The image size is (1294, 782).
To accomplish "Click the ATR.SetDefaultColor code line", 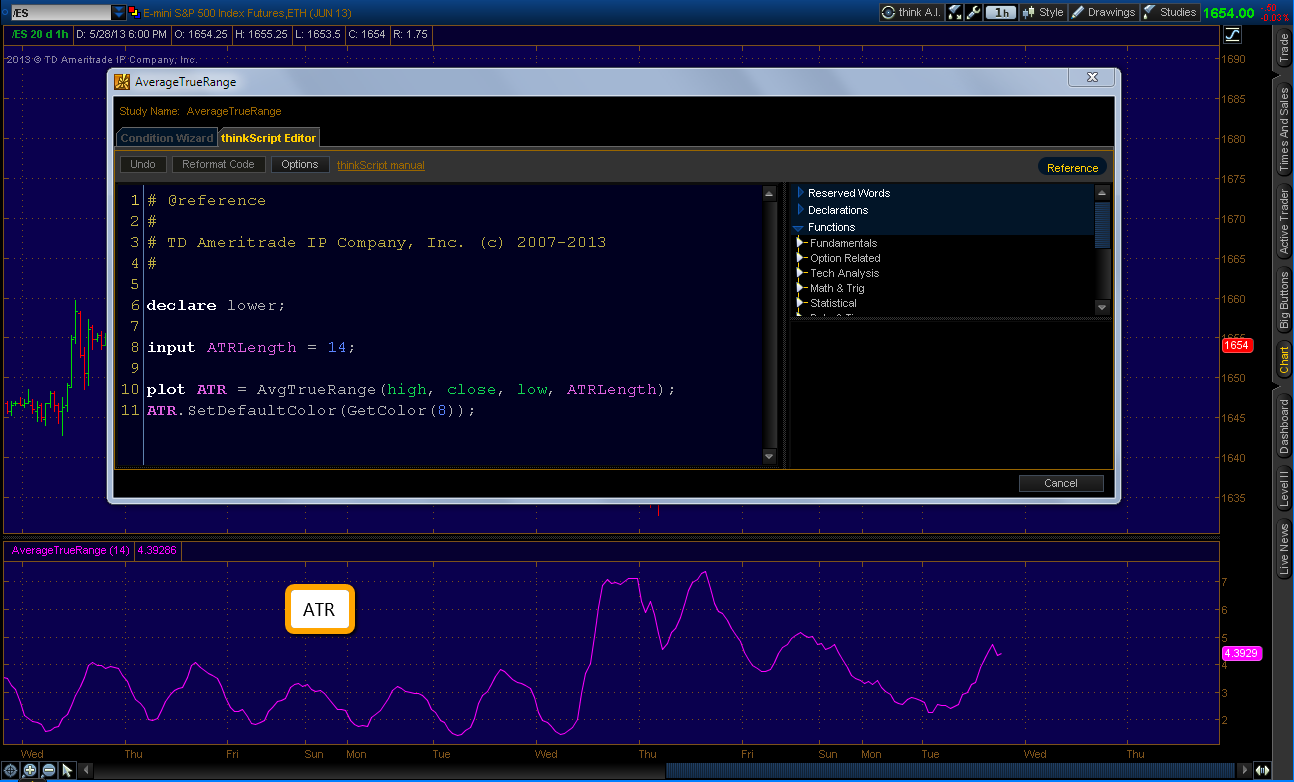I will (311, 410).
